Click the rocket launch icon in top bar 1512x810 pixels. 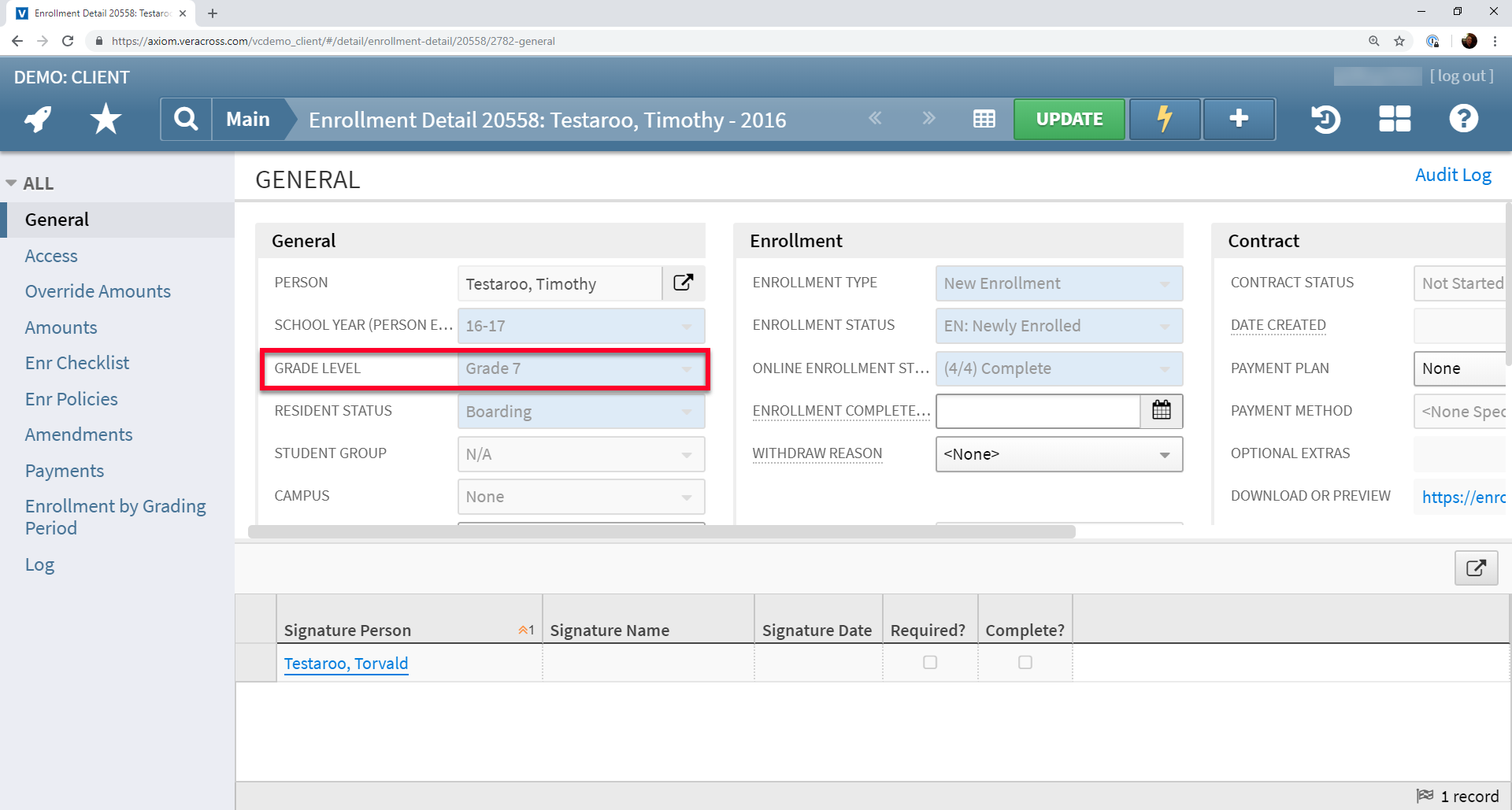(36, 119)
